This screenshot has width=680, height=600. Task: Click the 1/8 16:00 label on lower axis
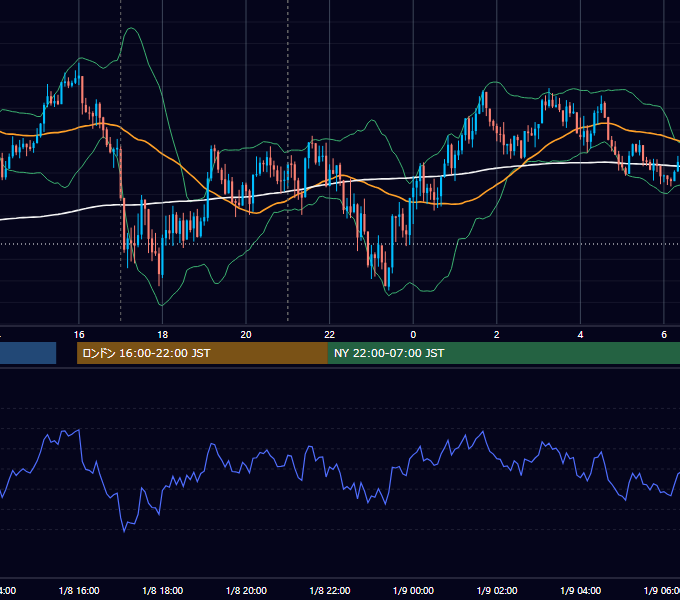coord(79,590)
